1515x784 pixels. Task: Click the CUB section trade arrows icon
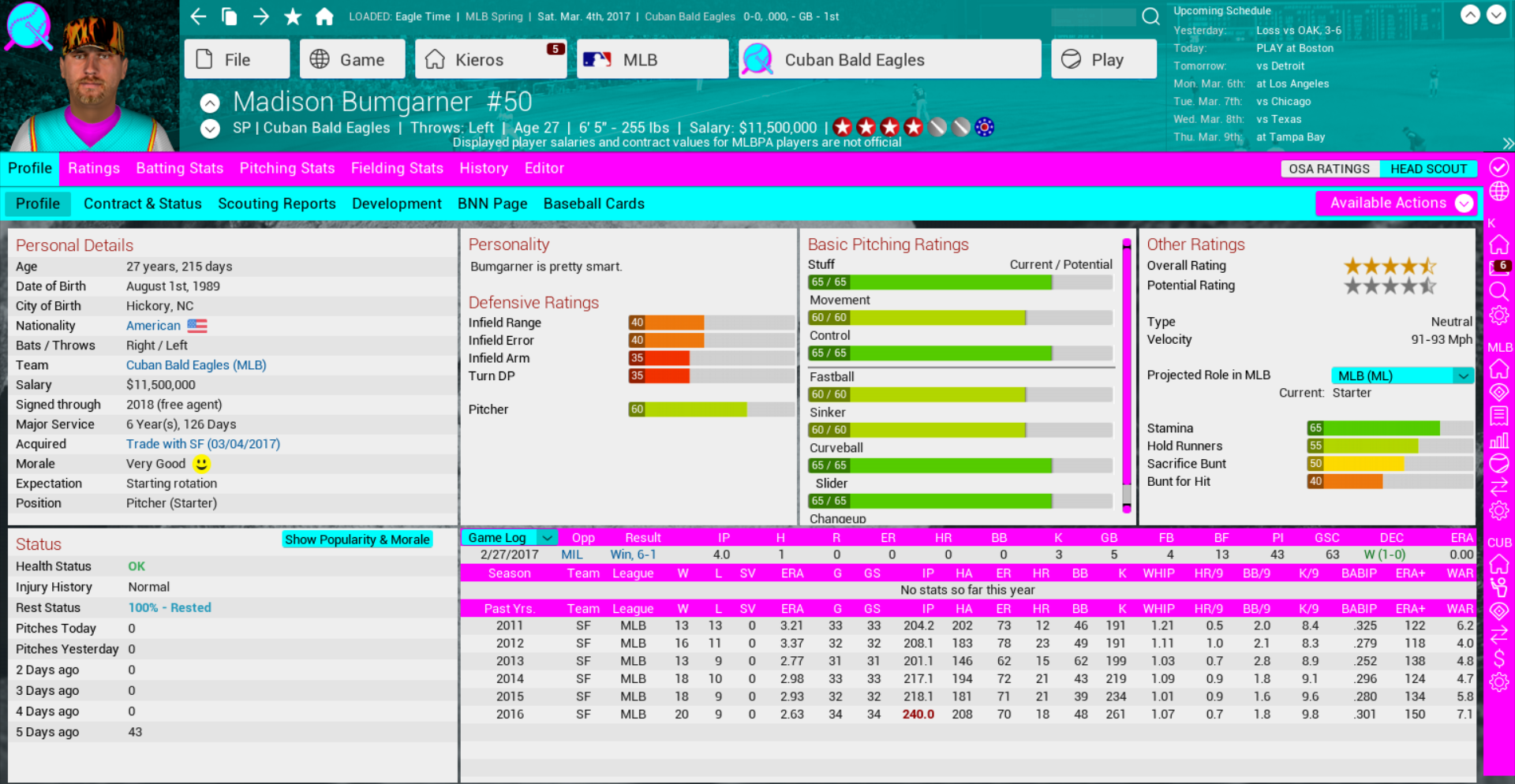coord(1499,634)
